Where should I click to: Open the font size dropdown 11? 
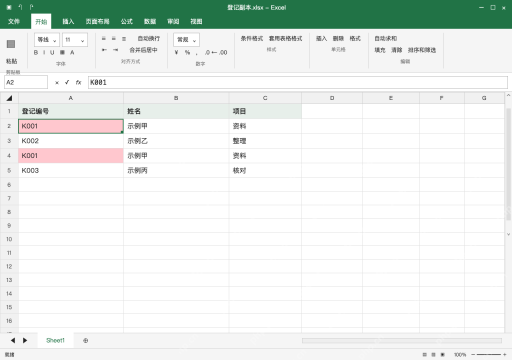[75, 40]
